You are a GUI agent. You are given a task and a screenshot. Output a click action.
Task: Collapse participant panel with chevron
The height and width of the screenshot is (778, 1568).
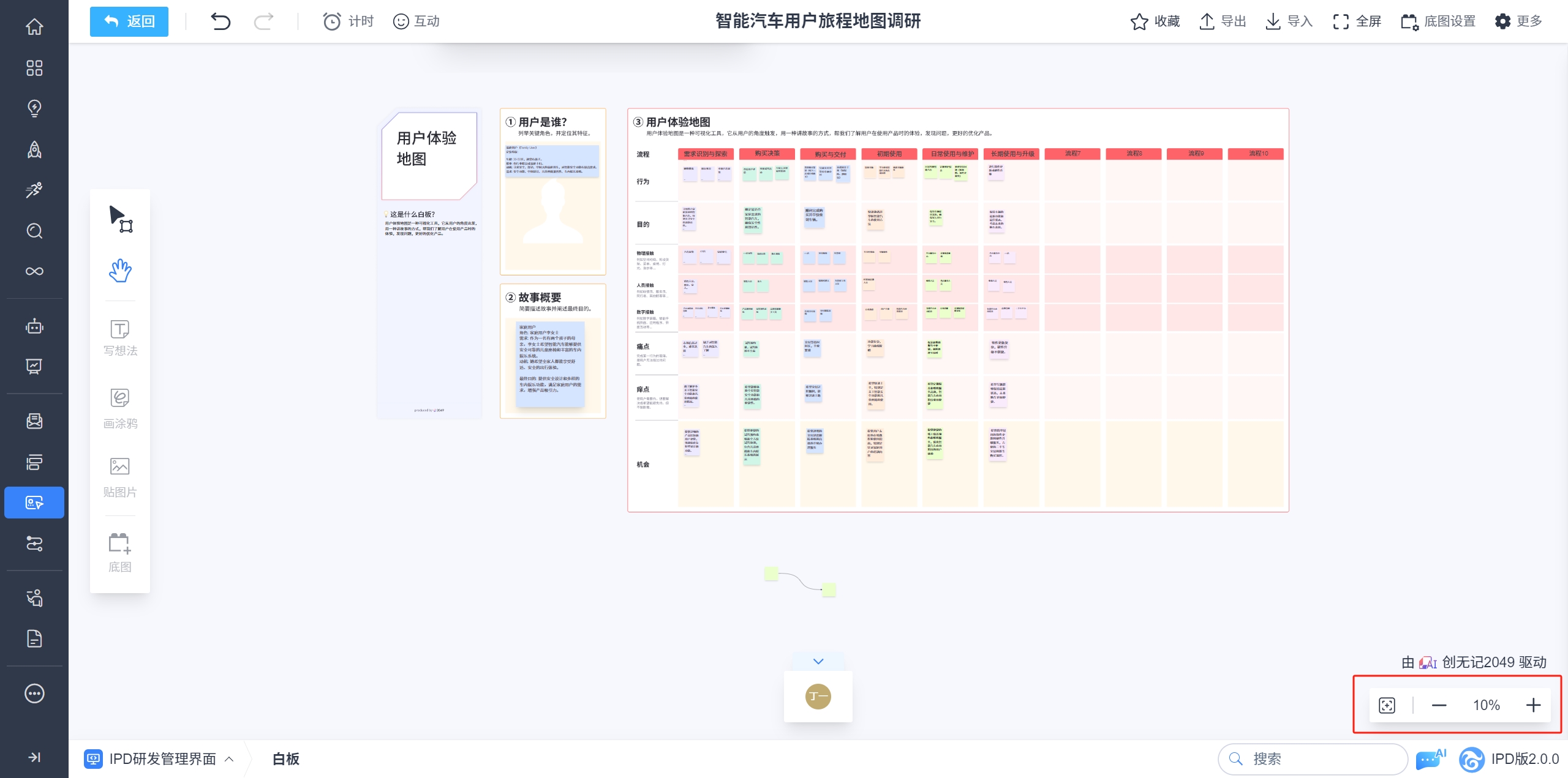[818, 661]
